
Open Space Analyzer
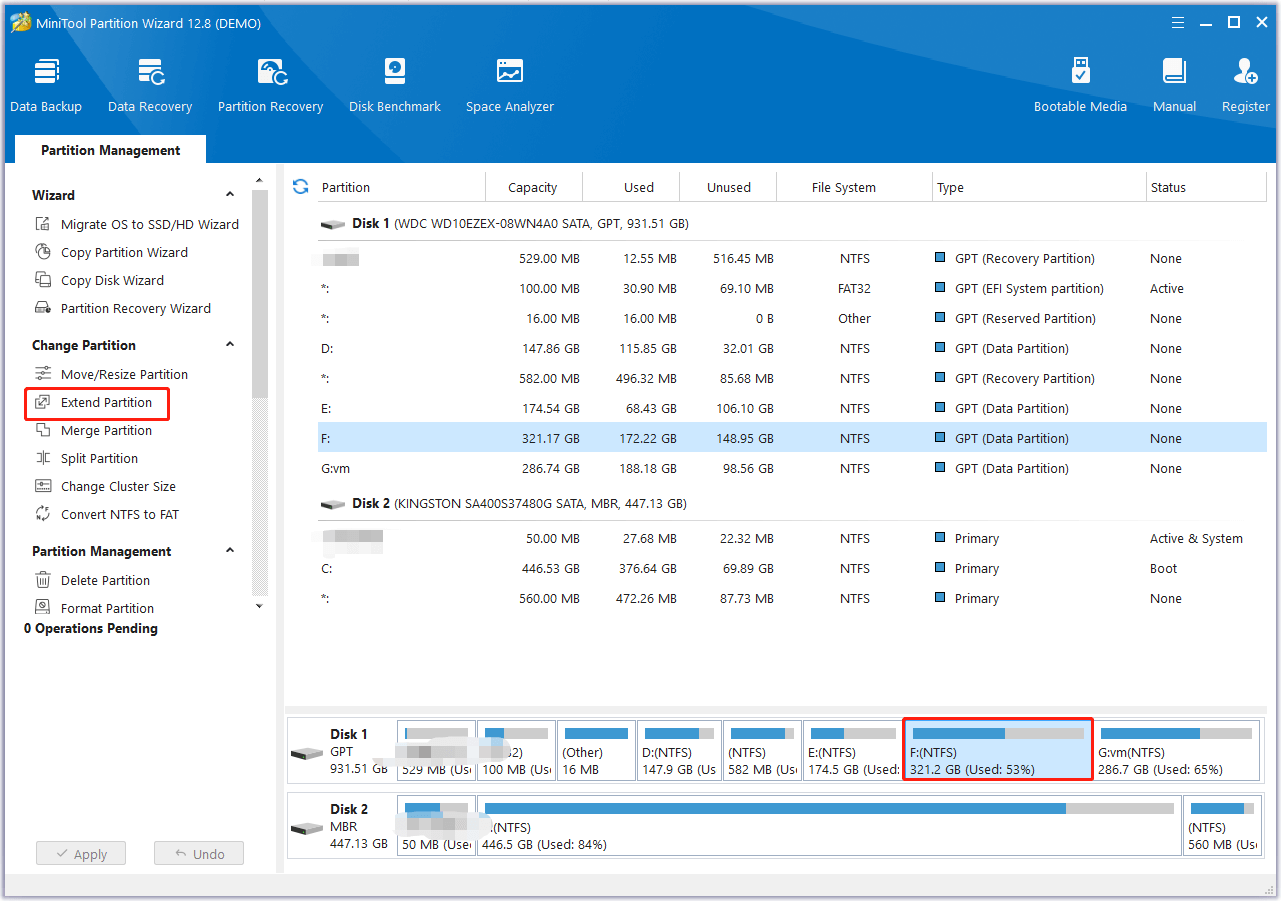[510, 86]
